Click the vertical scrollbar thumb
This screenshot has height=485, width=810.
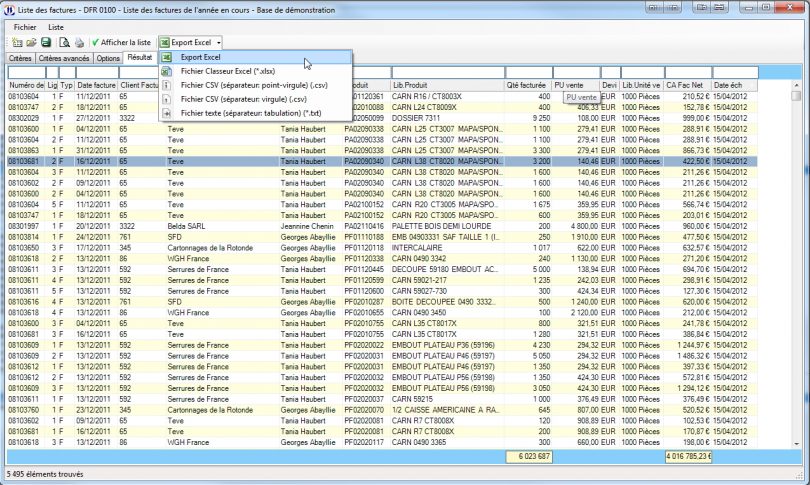[x=796, y=96]
